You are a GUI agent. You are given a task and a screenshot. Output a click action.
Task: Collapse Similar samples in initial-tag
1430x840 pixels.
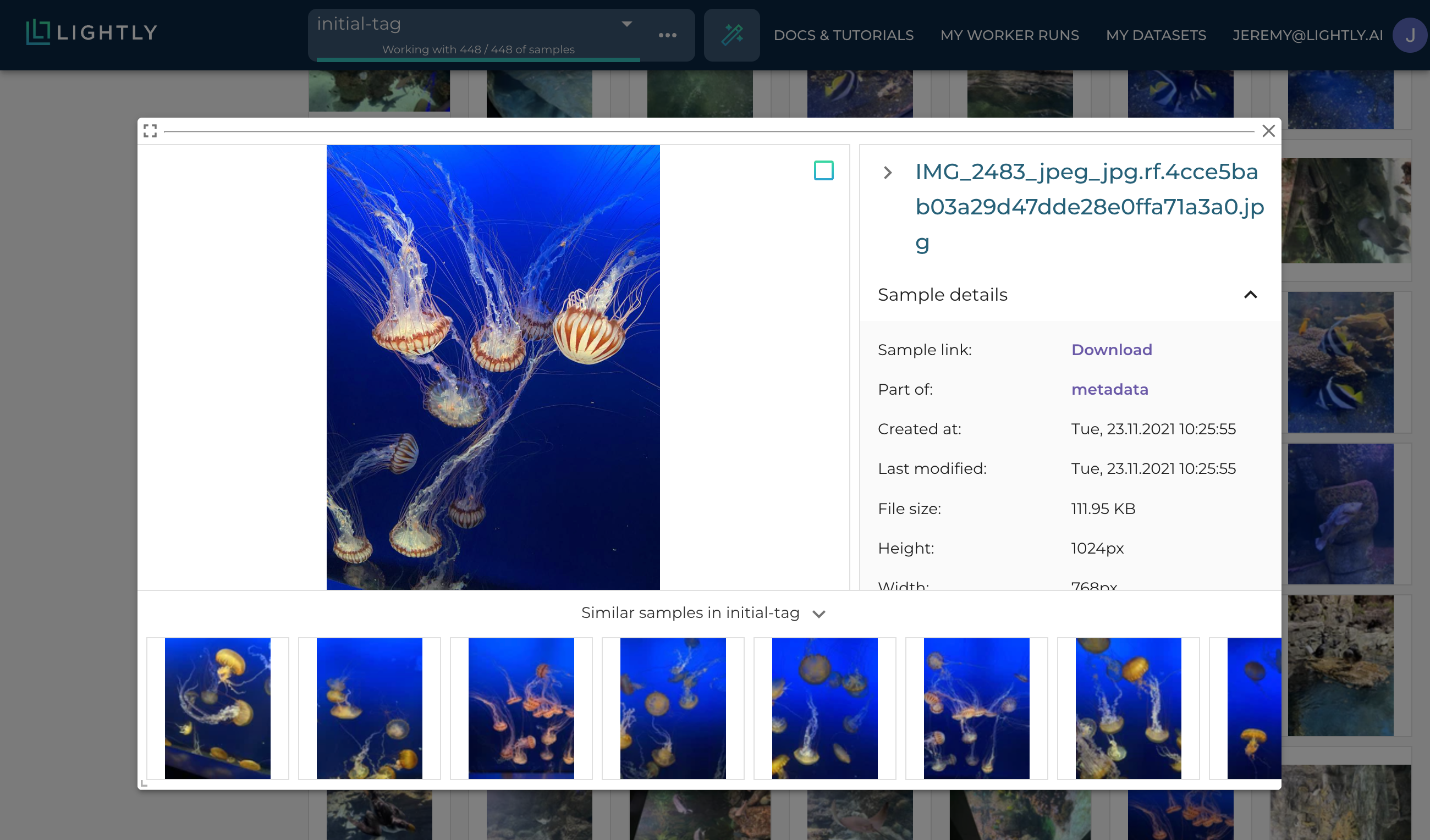click(819, 614)
